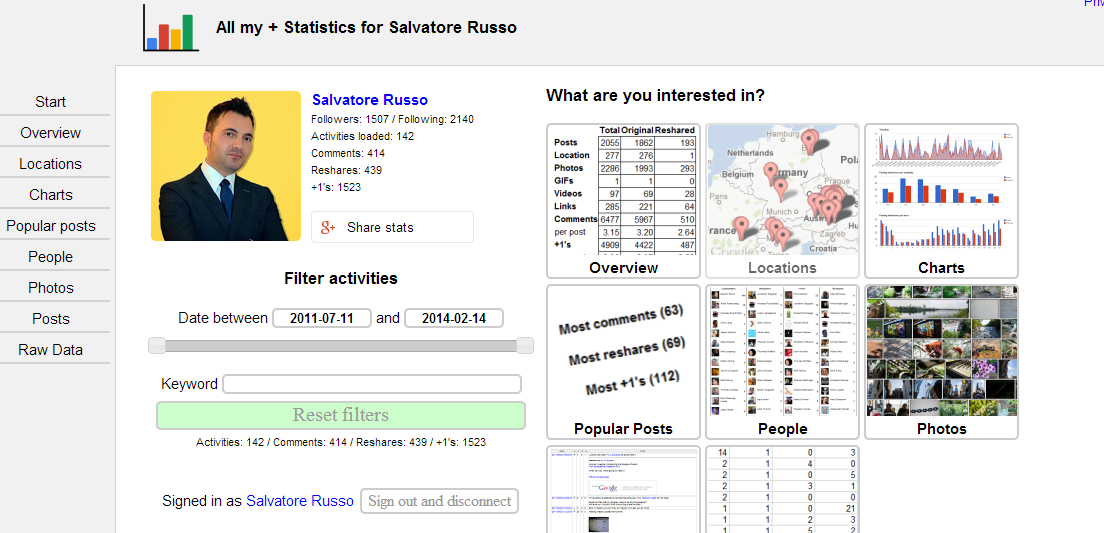Screen dimensions: 1104x533
Task: Click the filter summary line below Reset filters
Action: point(341,442)
